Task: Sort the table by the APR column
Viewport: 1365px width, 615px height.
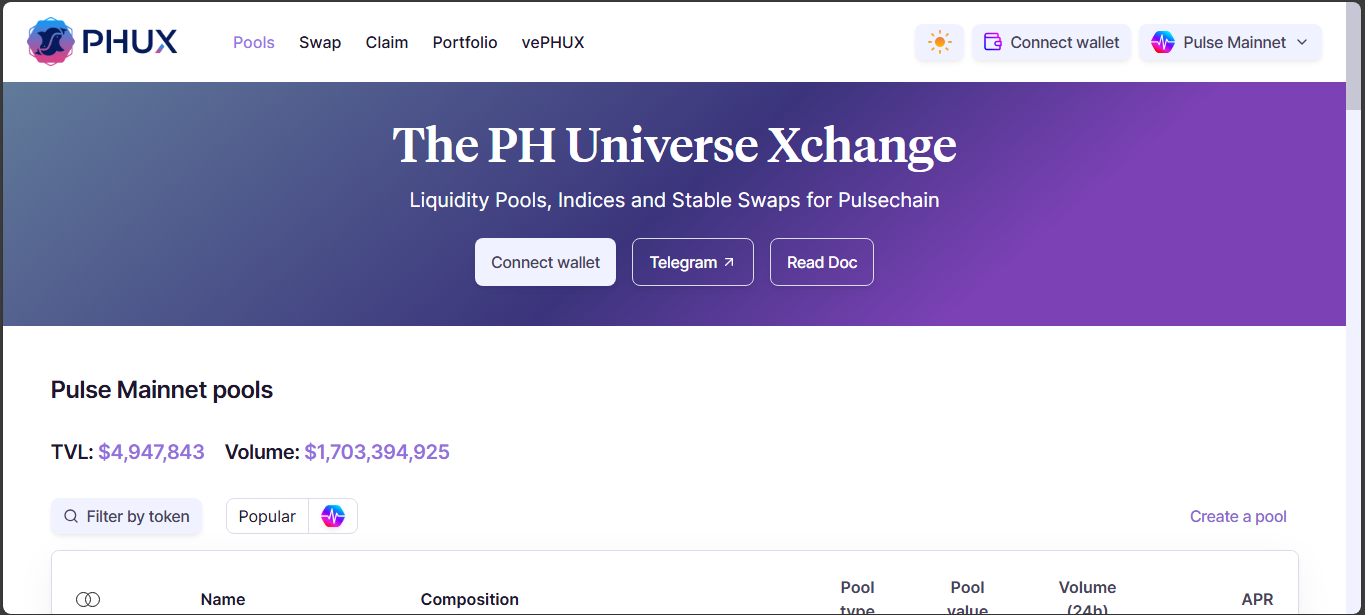Action: 1257,599
